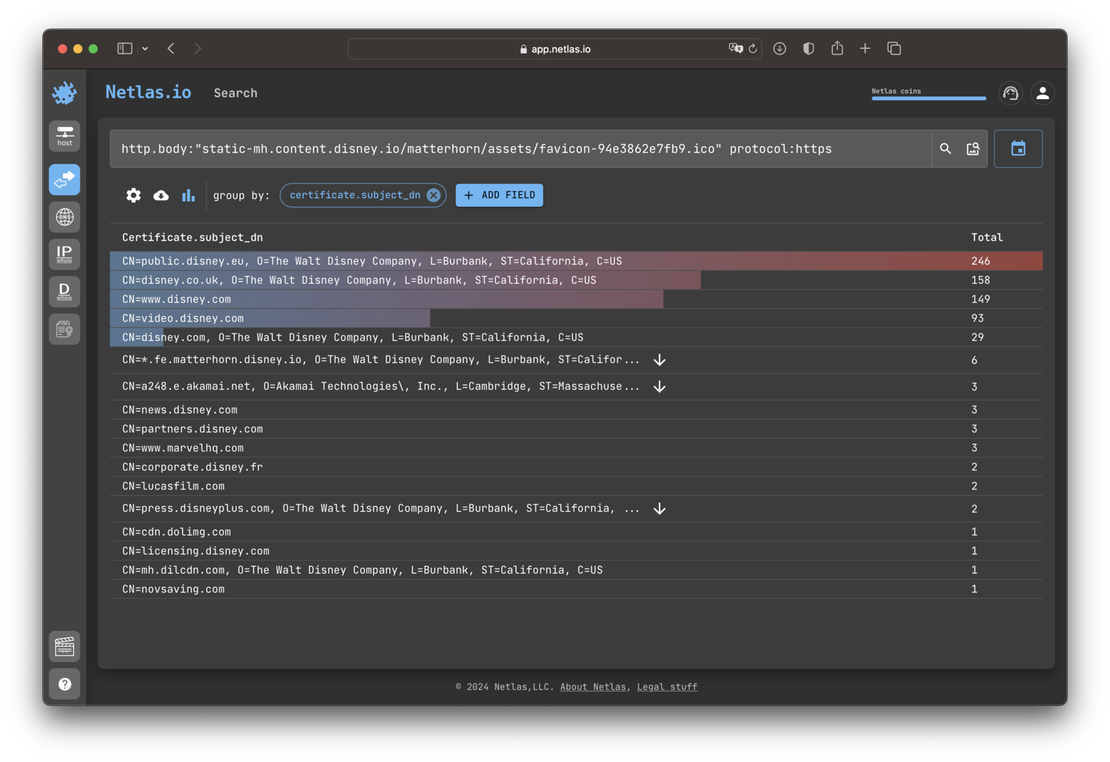Select the Search menu item
Image resolution: width=1110 pixels, height=762 pixels.
[235, 93]
